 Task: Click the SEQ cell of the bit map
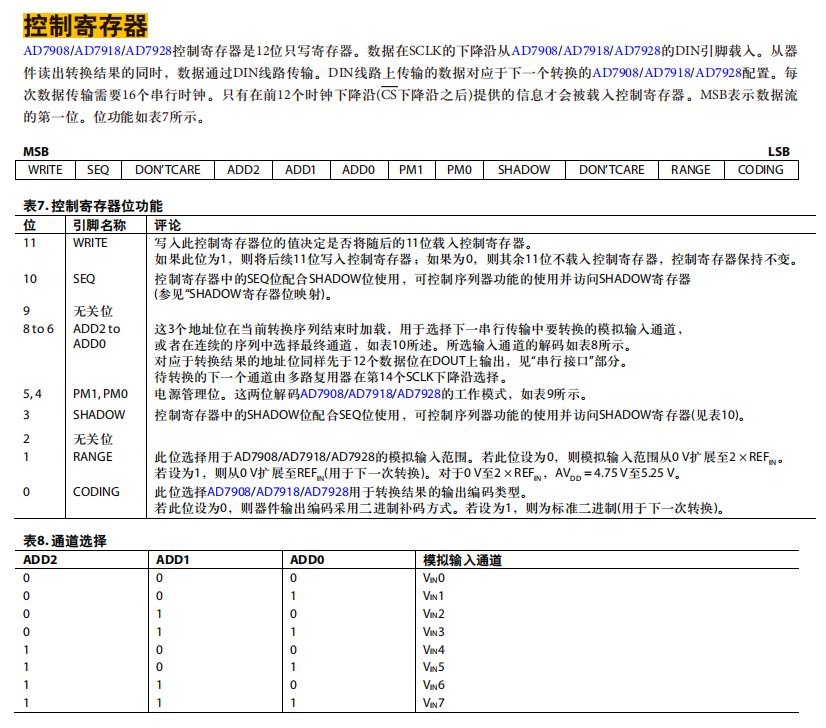pos(94,170)
